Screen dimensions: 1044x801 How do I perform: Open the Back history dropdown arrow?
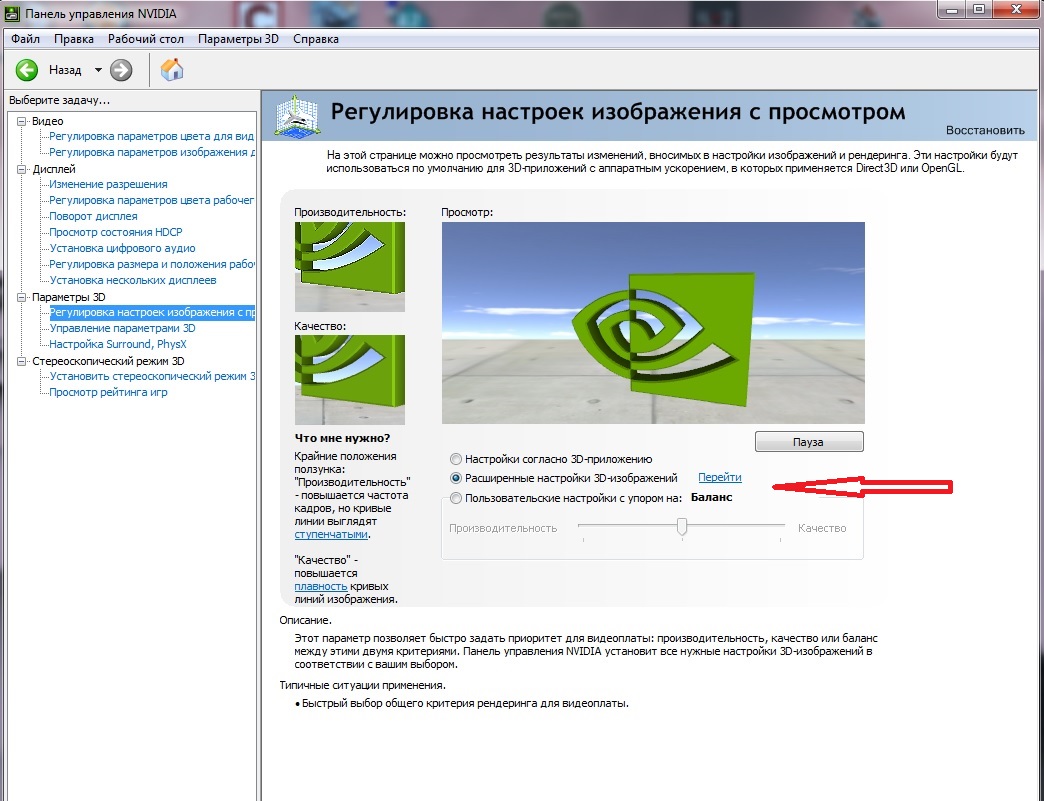98,70
